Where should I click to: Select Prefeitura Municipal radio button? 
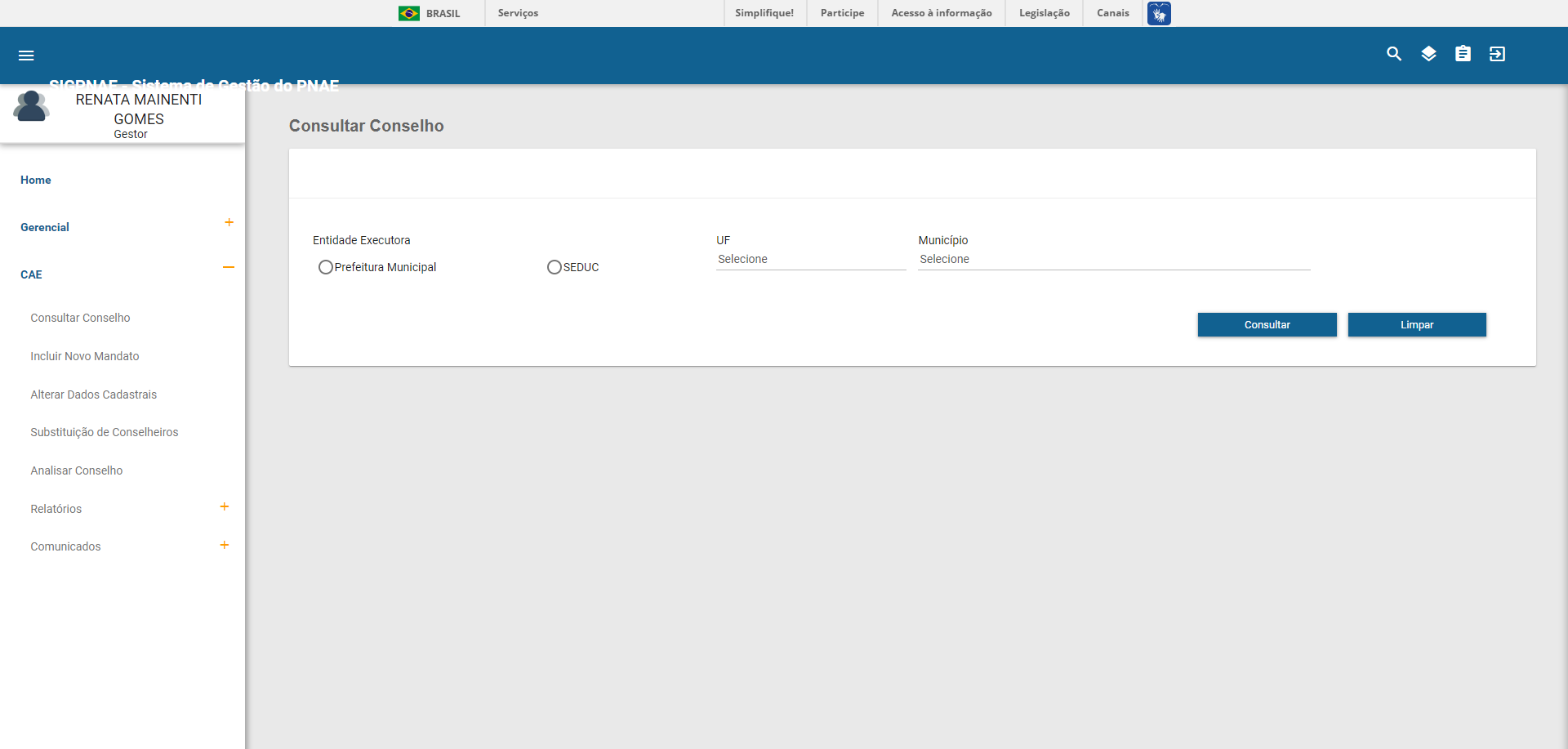[x=326, y=267]
